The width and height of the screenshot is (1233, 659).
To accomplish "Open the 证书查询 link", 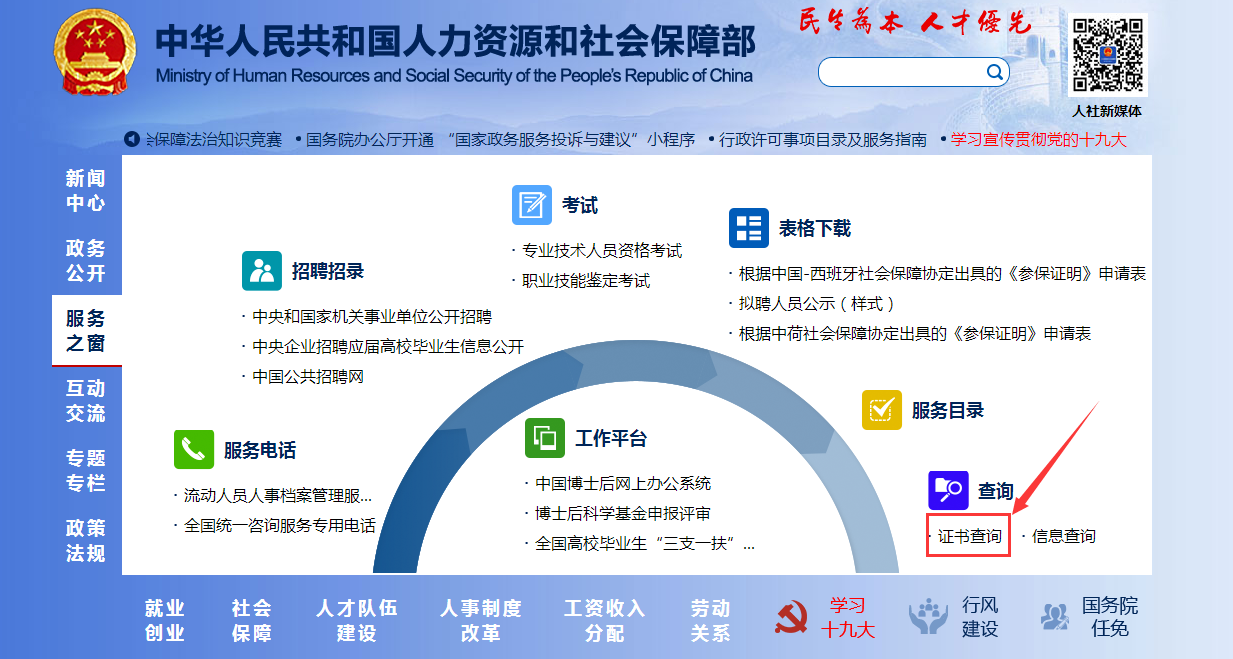I will tap(969, 536).
